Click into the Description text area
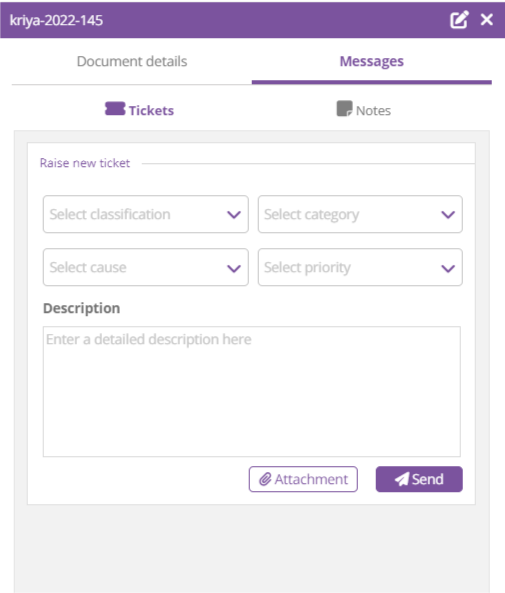 252,391
